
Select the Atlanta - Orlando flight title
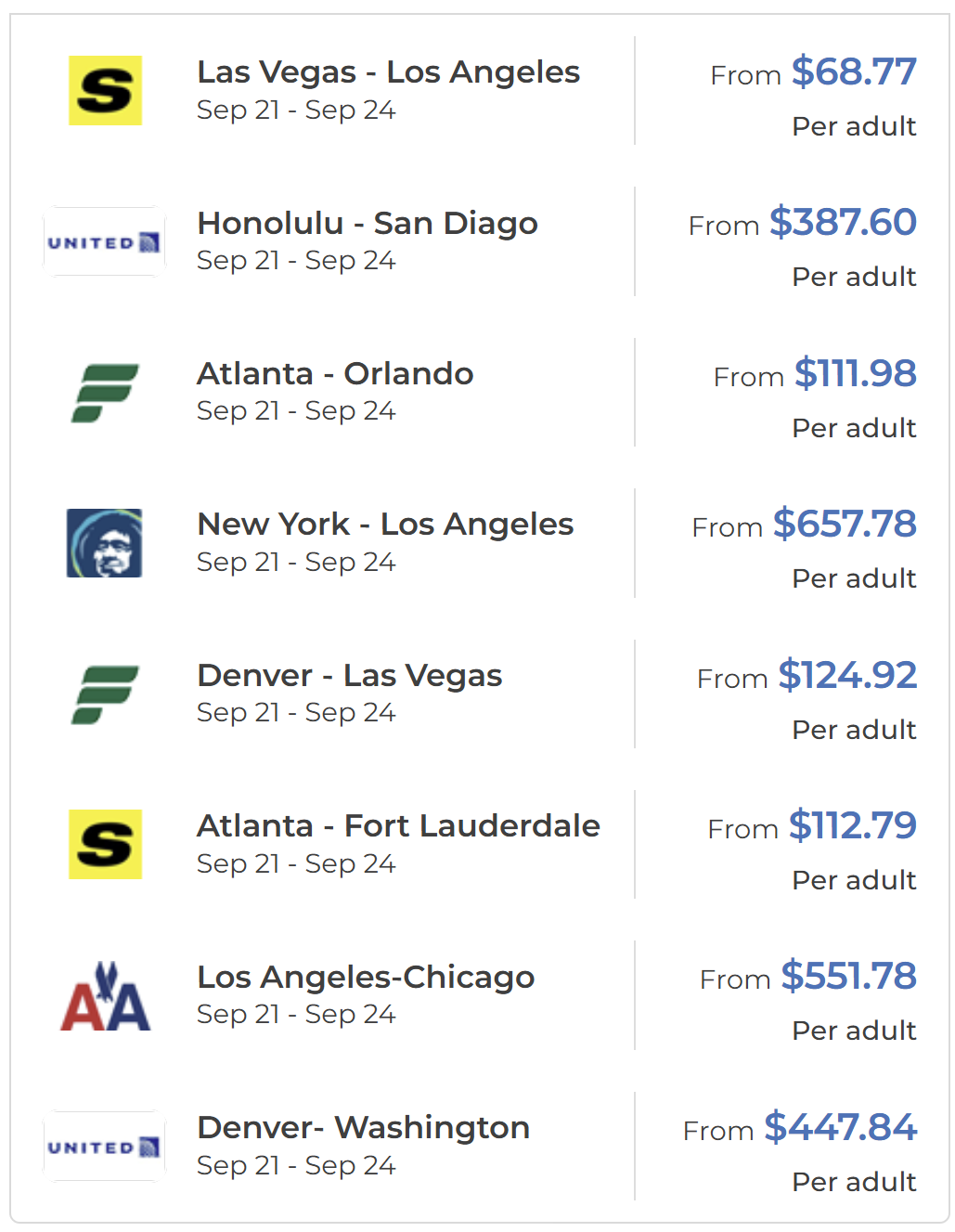(335, 374)
